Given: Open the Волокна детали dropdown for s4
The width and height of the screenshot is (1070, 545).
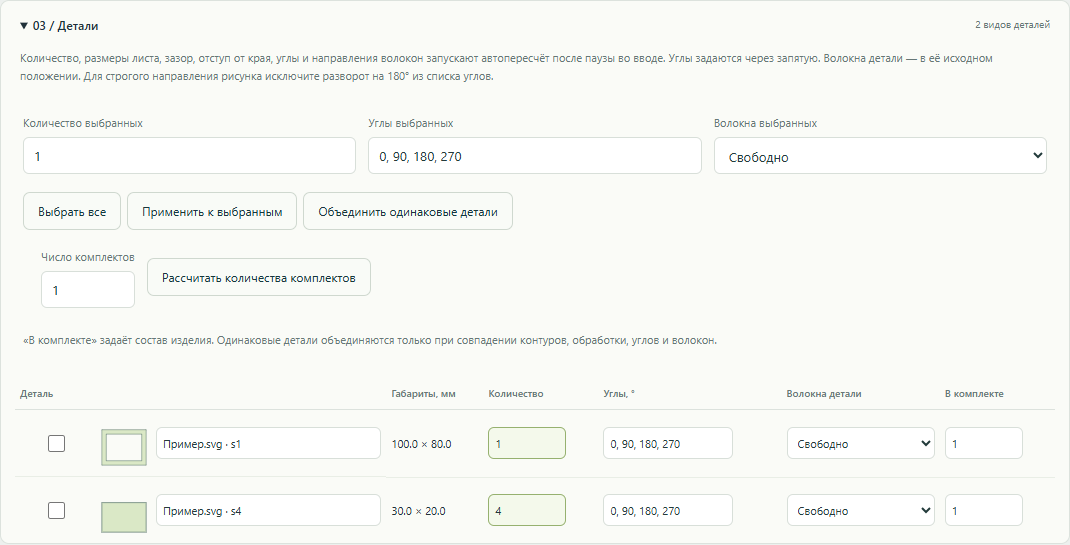Looking at the screenshot, I should click(861, 510).
